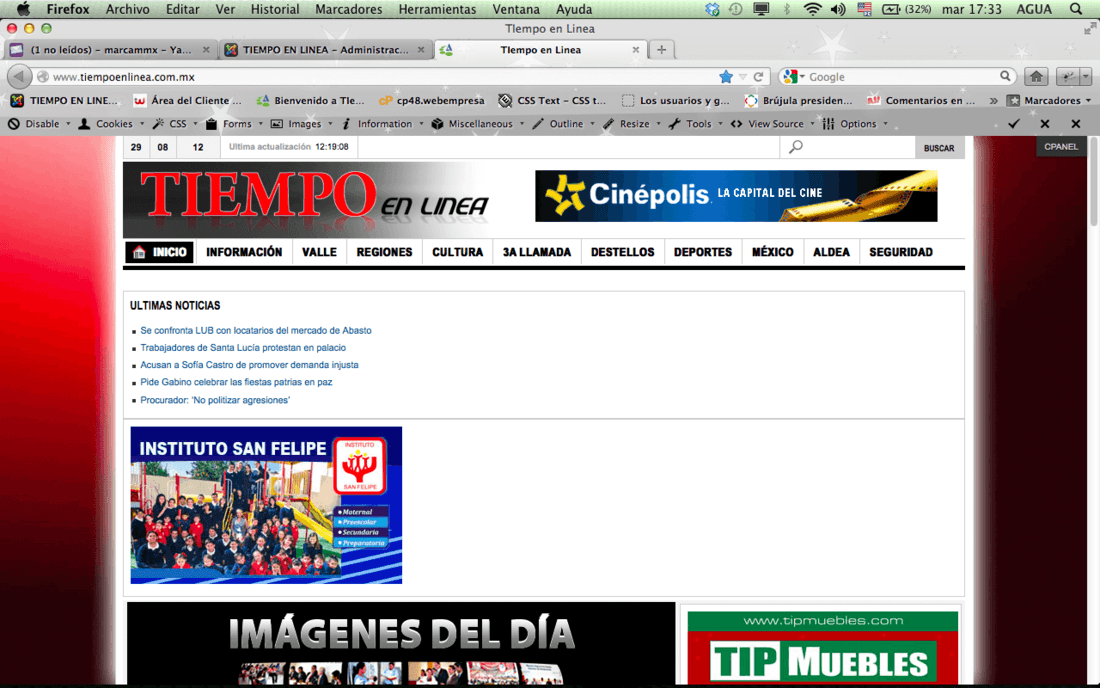Image resolution: width=1100 pixels, height=688 pixels.
Task: Open the Tools developer menu
Action: tap(695, 123)
